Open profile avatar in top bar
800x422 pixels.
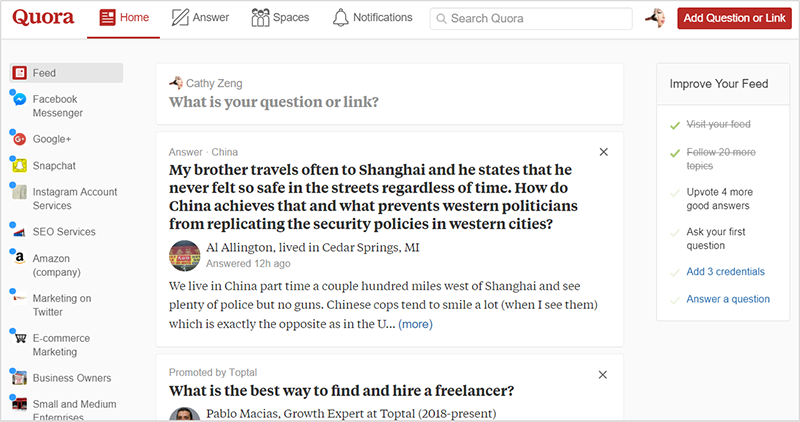click(x=655, y=18)
